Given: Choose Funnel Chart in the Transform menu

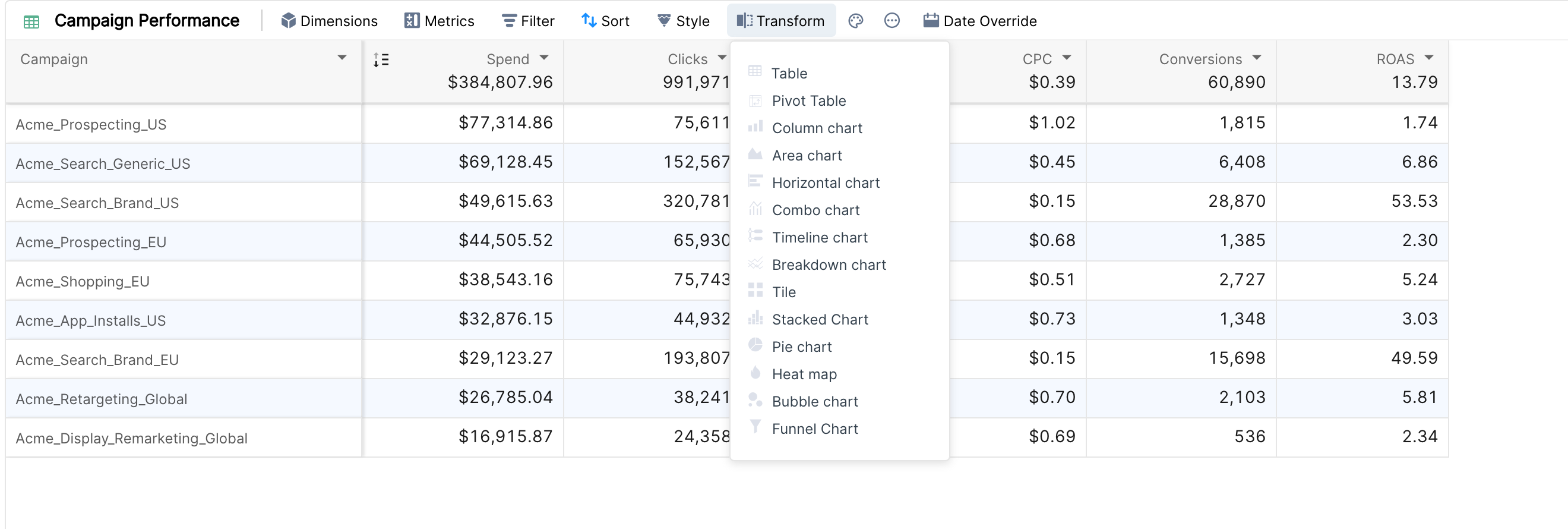Looking at the screenshot, I should (839, 429).
